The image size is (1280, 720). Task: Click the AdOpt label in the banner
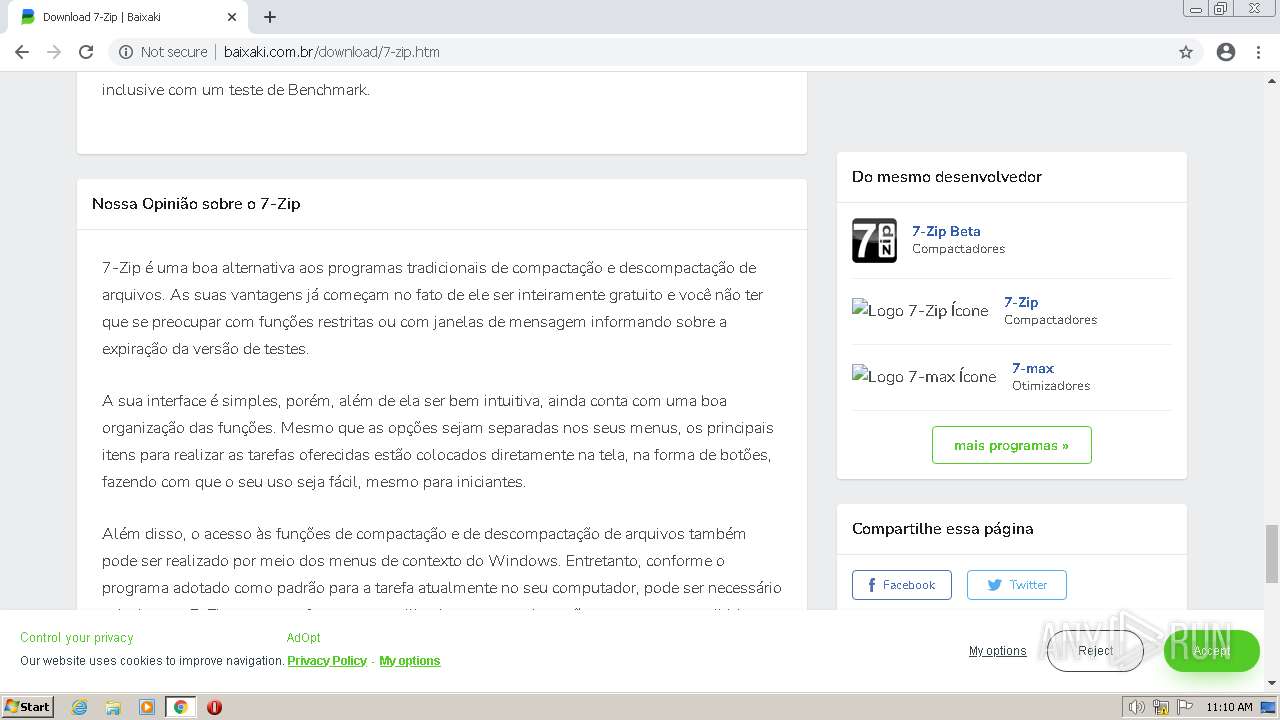(x=304, y=638)
